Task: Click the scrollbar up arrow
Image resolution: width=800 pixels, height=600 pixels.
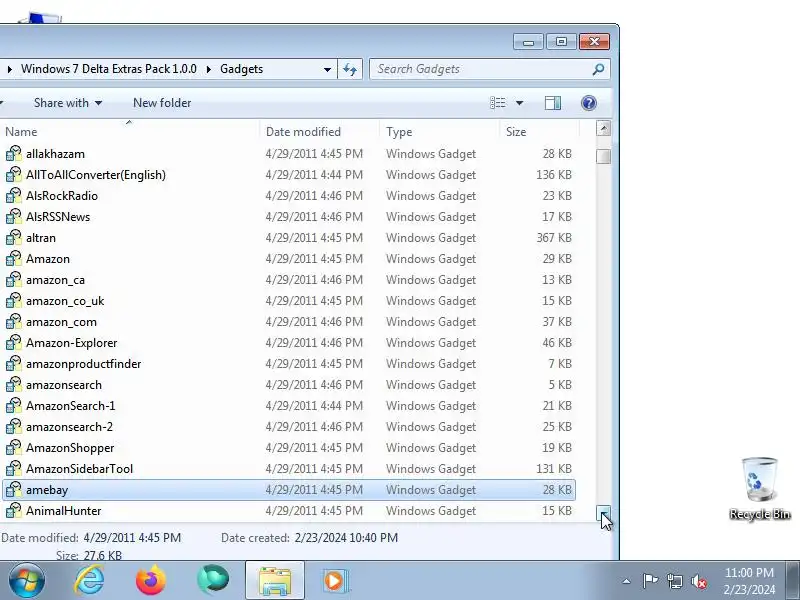Action: click(603, 129)
